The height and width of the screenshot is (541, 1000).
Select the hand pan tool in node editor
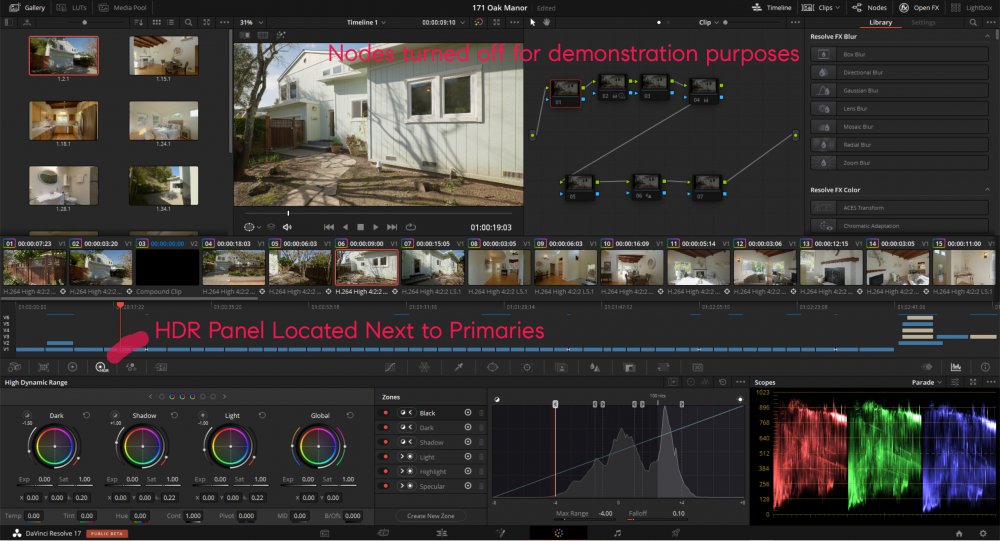pos(548,21)
